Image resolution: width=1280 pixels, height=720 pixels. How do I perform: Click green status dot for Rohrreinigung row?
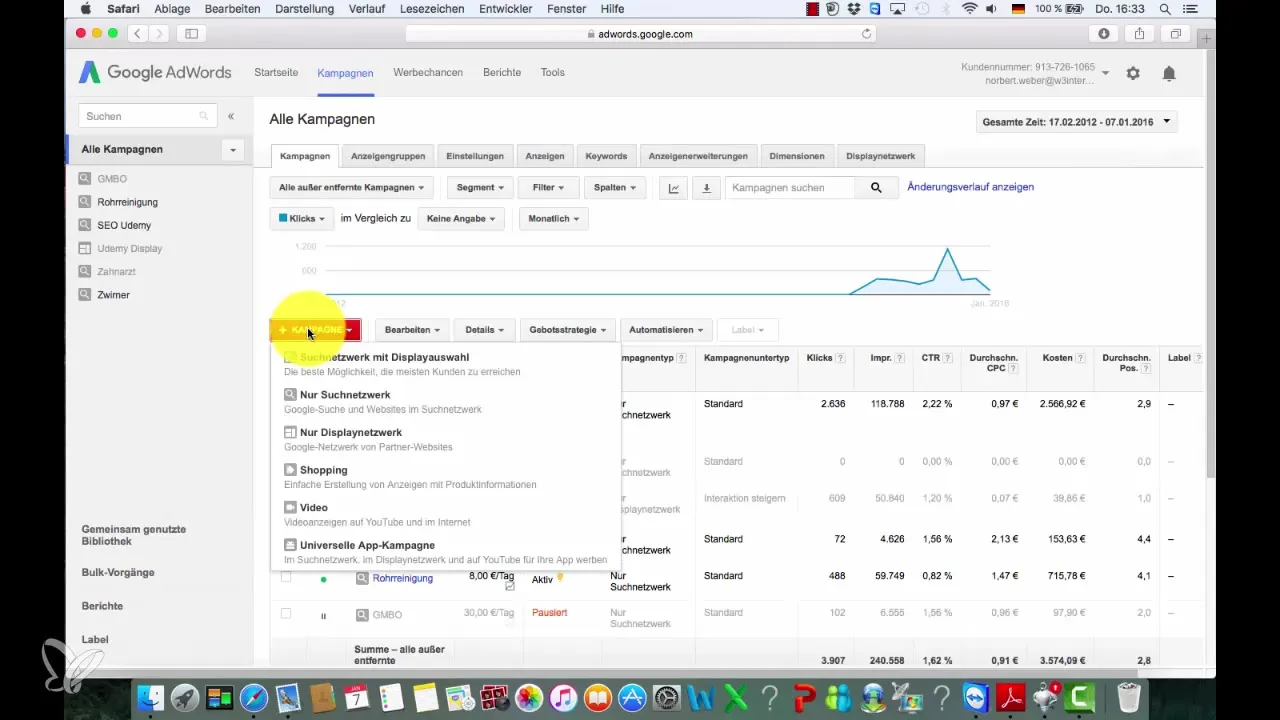click(323, 579)
